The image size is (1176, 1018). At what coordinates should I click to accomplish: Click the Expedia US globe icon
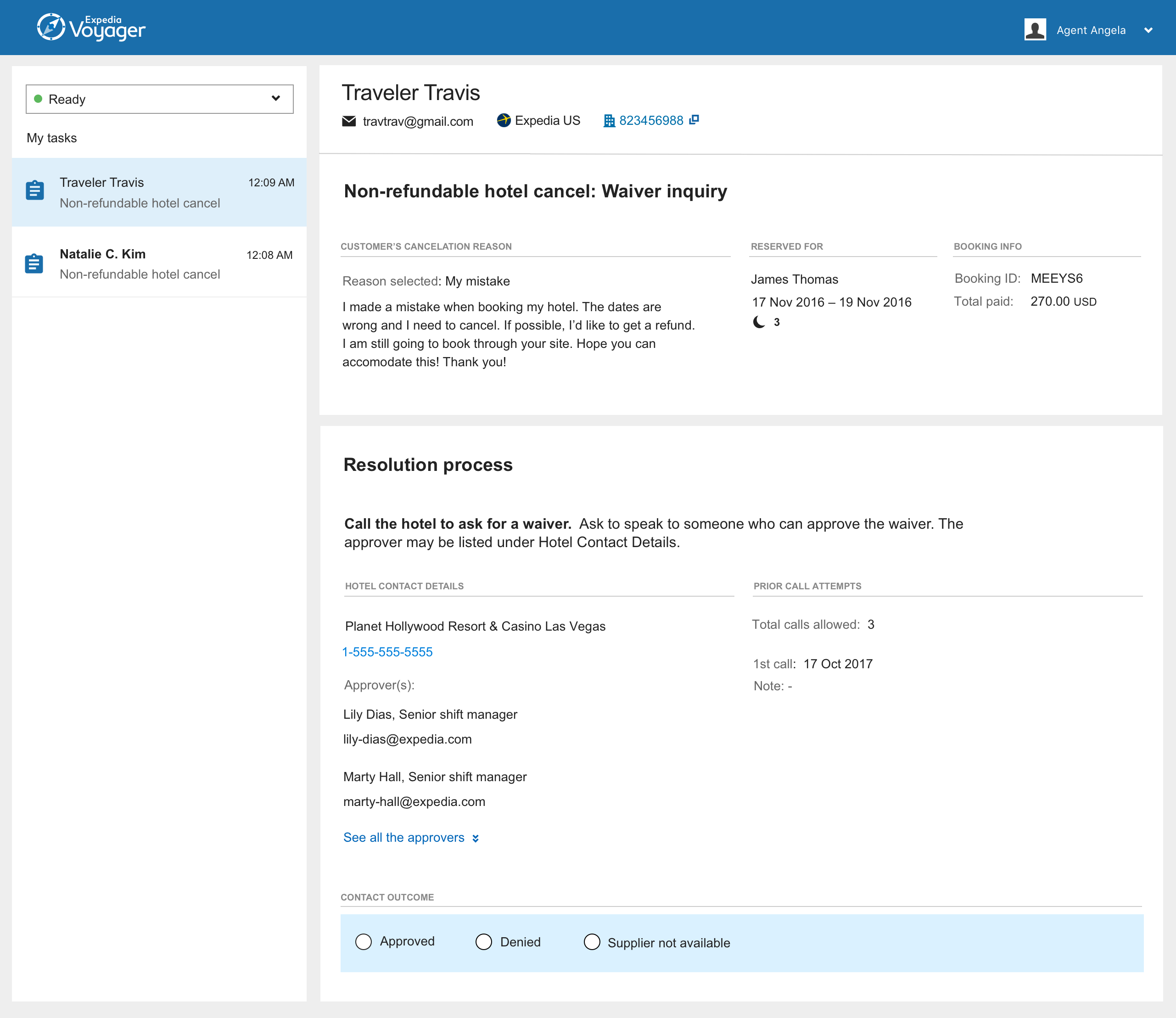(504, 120)
